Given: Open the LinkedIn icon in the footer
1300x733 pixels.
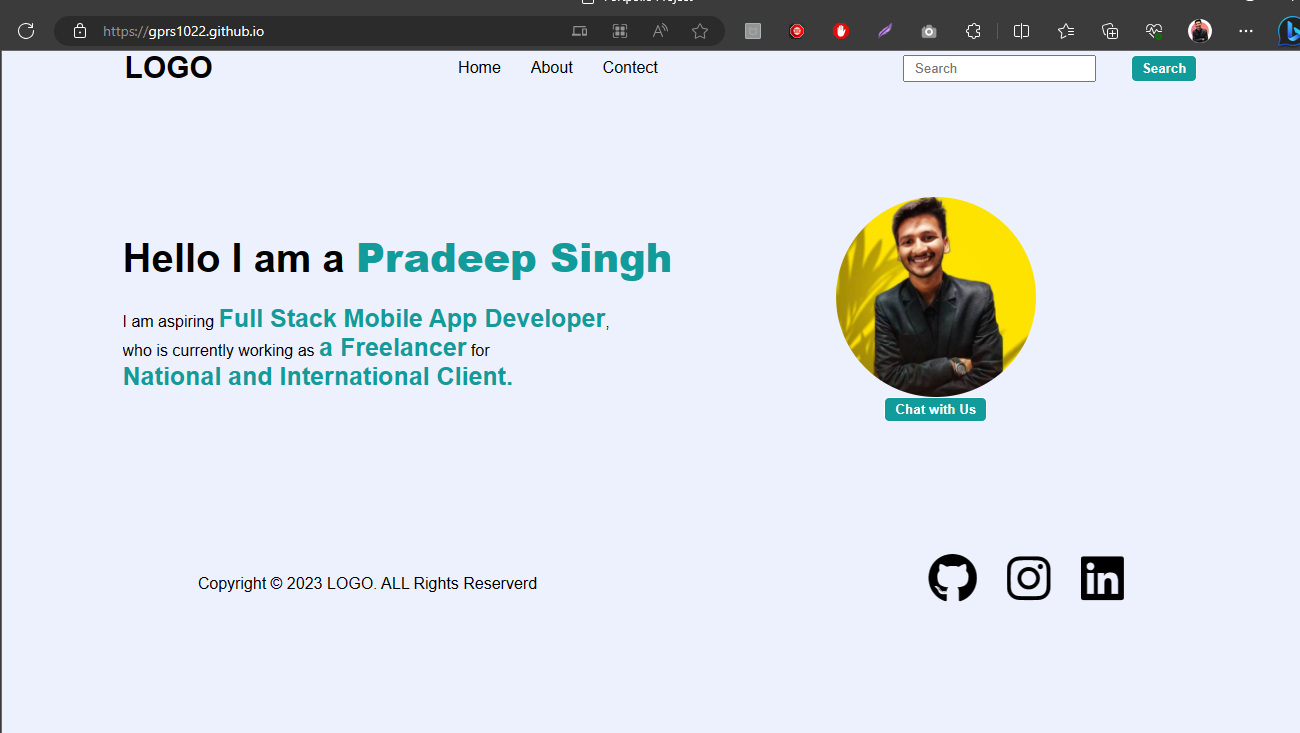Looking at the screenshot, I should pyautogui.click(x=1102, y=578).
